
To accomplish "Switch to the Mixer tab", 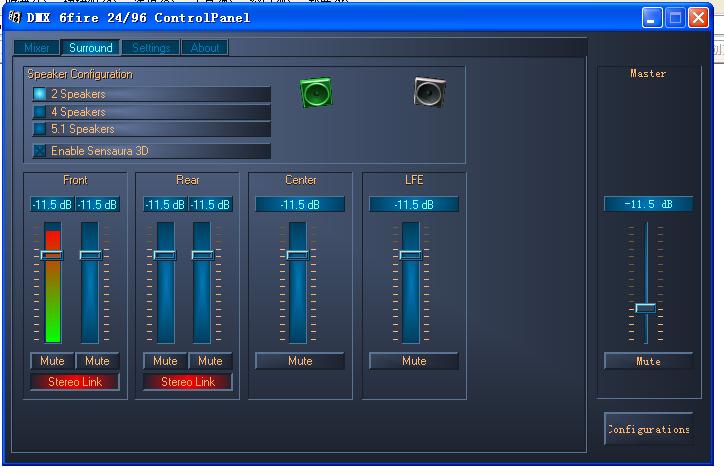I will (36, 48).
